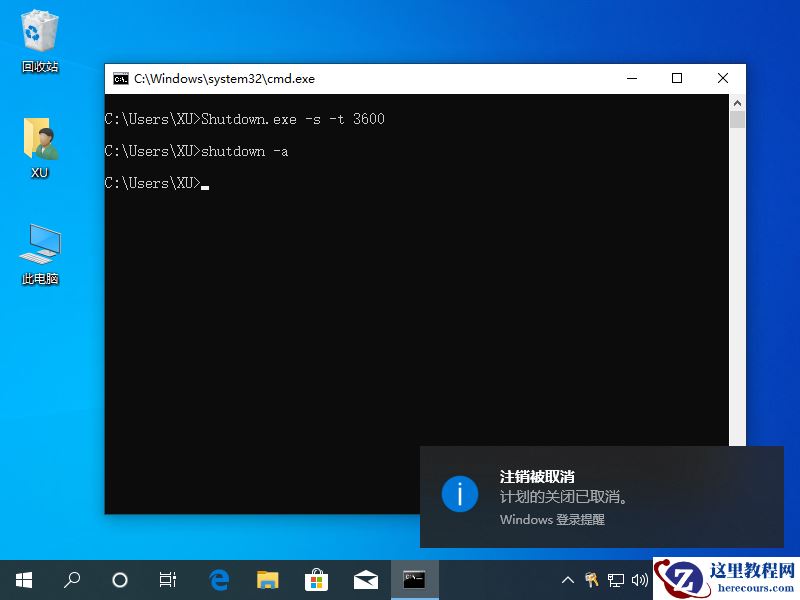Click the scrollbar up arrow in cmd window

tap(738, 101)
